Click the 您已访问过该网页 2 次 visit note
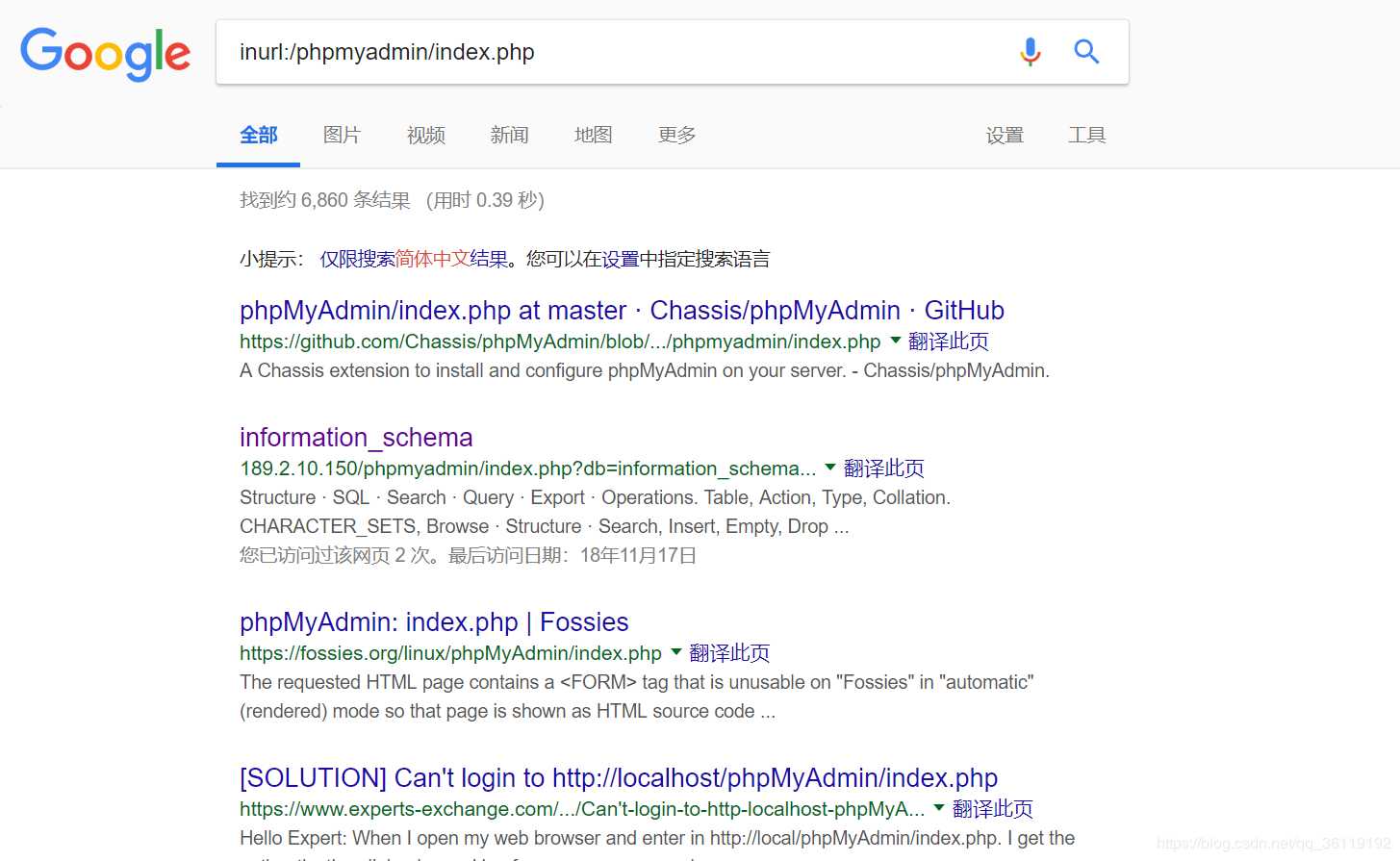The height and width of the screenshot is (861, 1400). coord(468,555)
